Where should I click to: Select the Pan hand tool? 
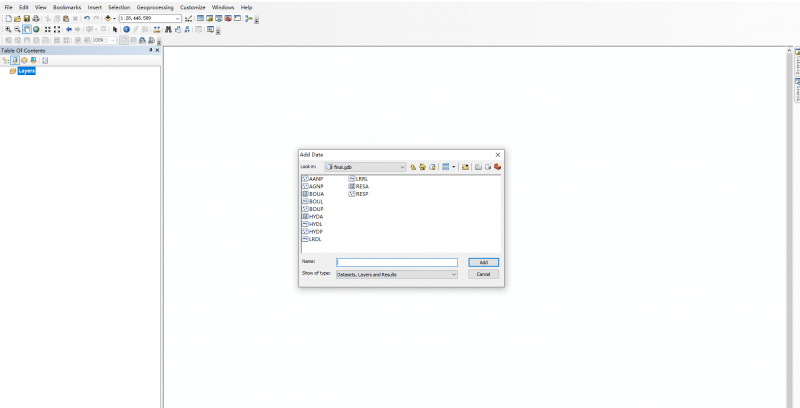pyautogui.click(x=26, y=29)
